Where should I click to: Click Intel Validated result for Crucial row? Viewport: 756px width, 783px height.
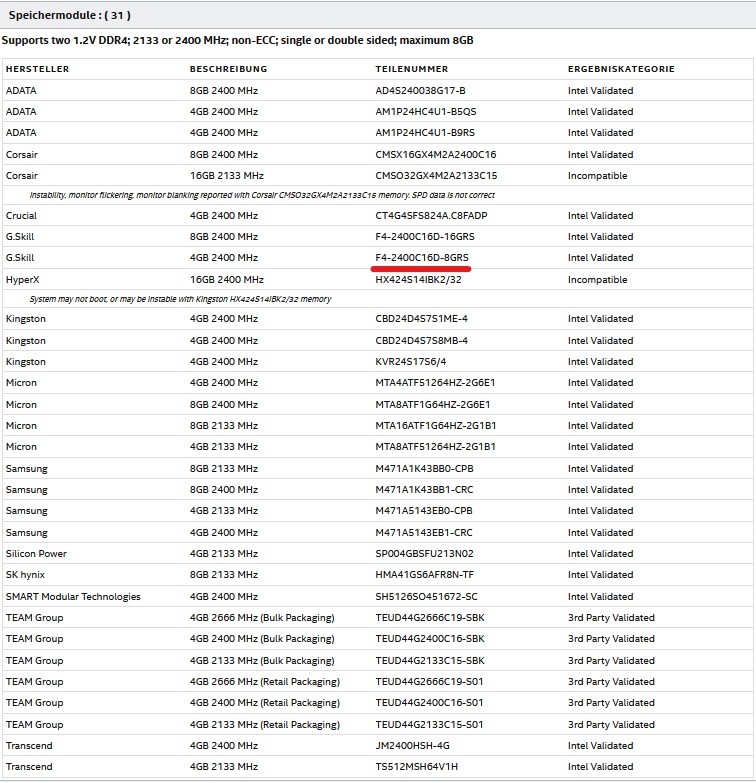click(600, 215)
